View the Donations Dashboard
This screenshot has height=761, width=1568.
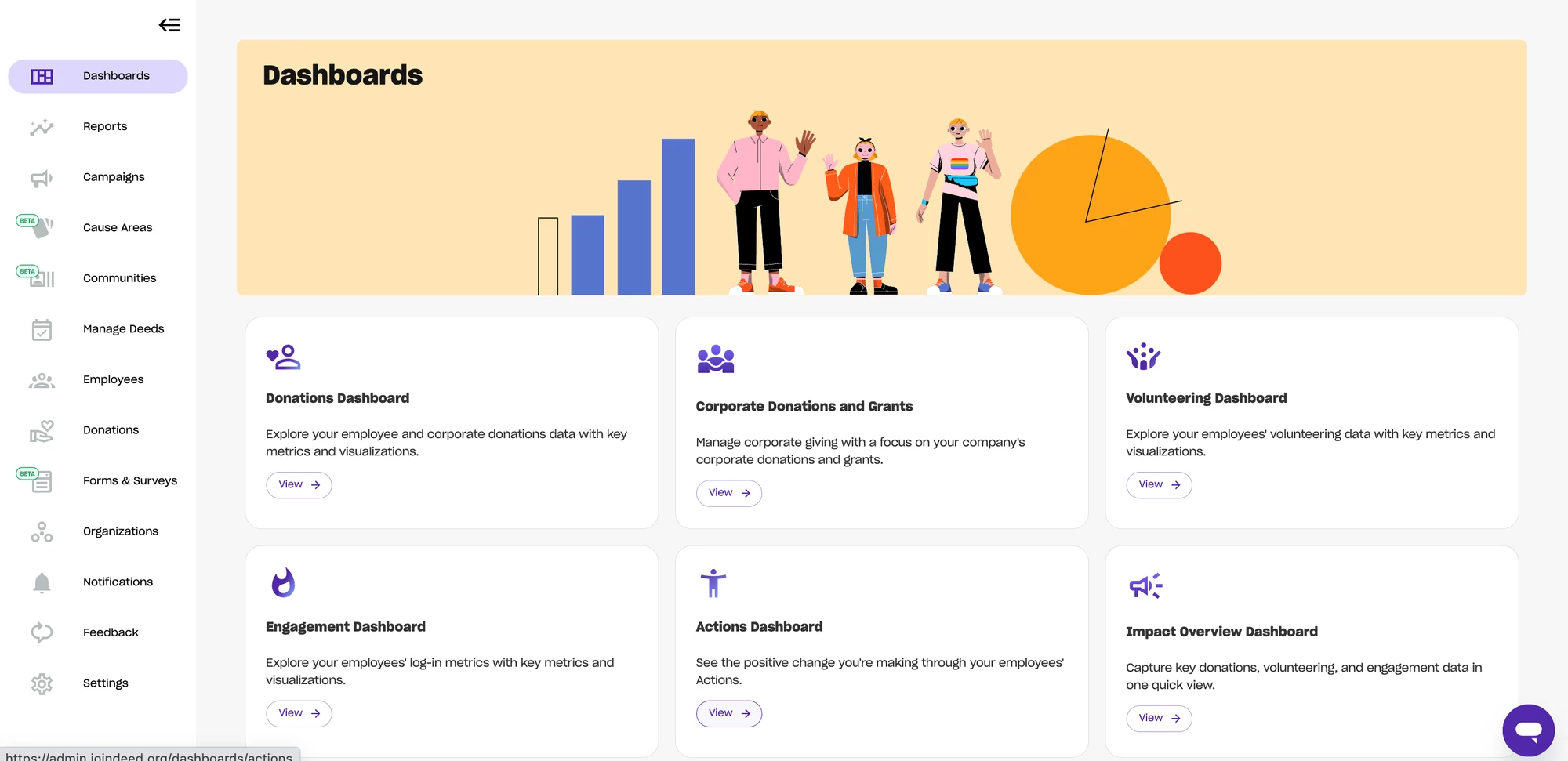click(299, 485)
